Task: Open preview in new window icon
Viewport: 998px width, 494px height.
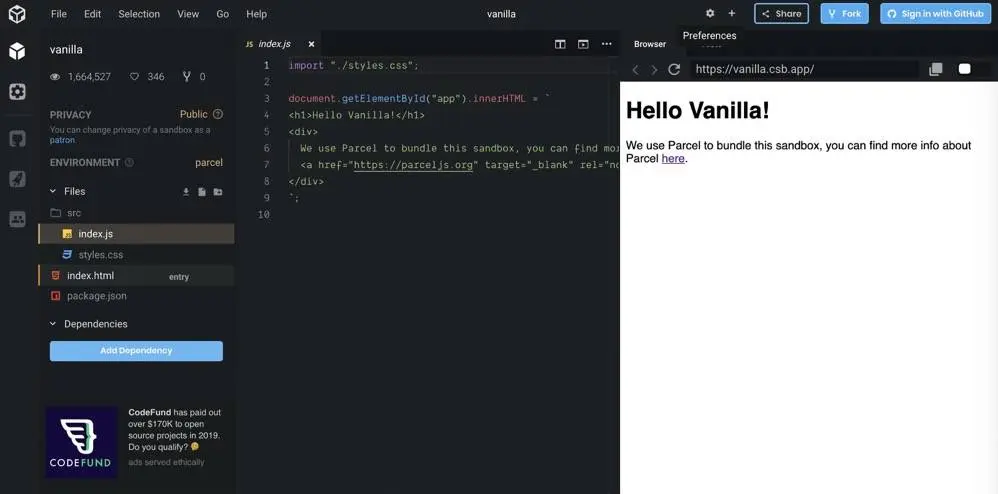Action: point(936,69)
